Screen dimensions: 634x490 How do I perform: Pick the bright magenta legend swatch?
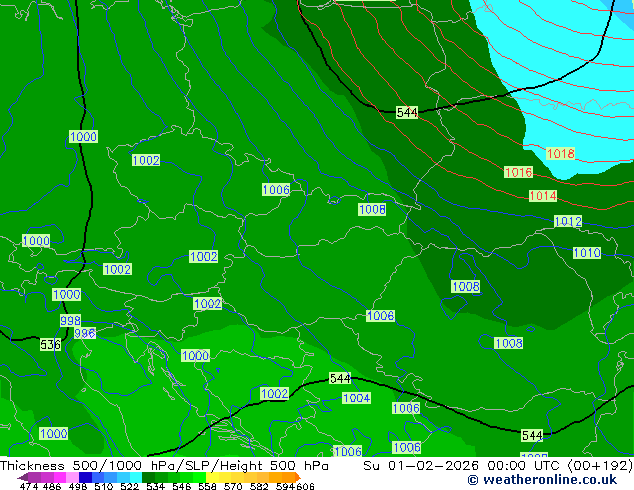point(60,477)
